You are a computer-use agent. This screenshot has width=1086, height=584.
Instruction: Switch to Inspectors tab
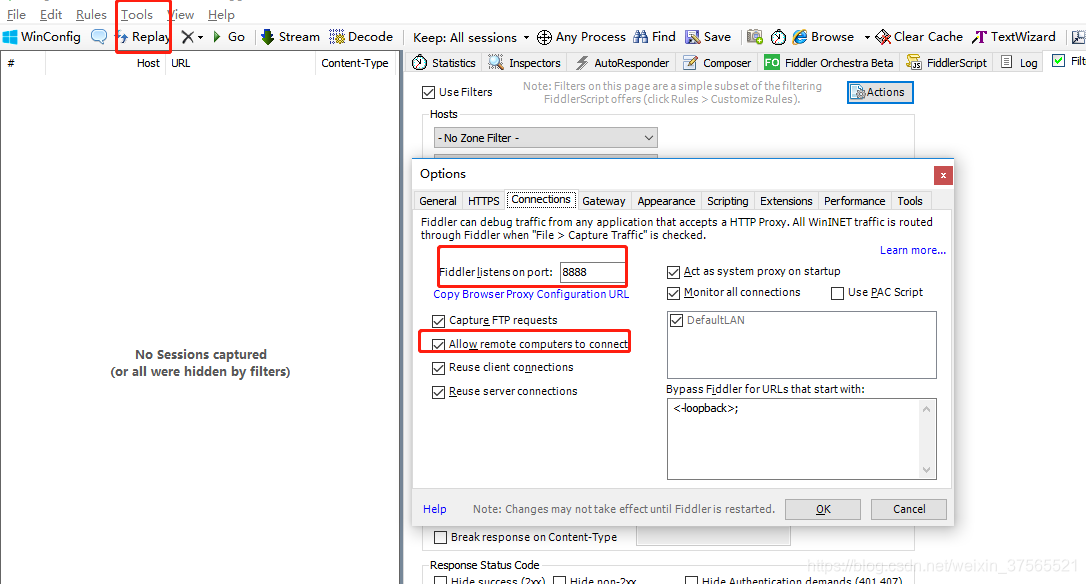click(524, 62)
